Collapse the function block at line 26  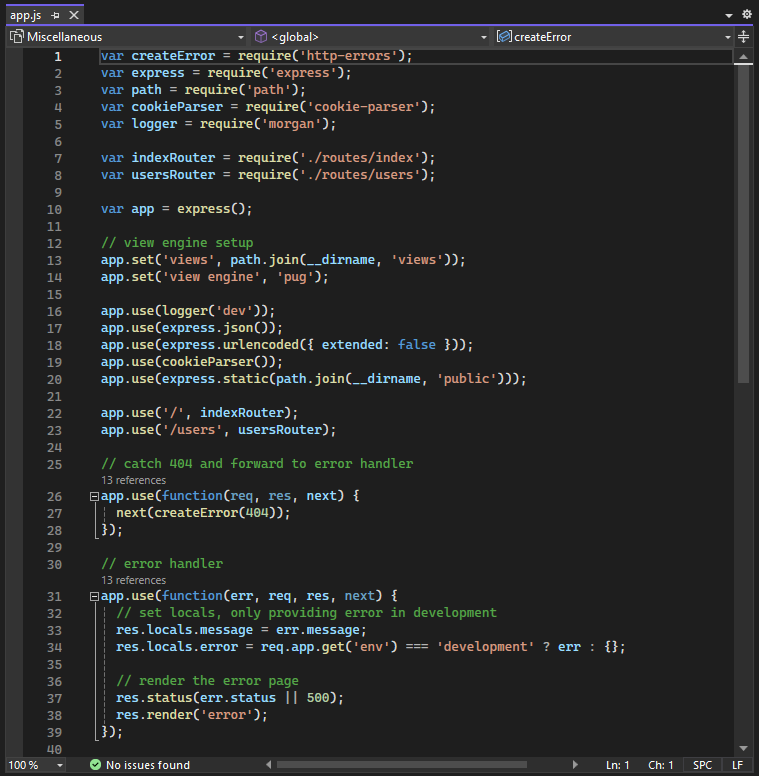tap(94, 496)
